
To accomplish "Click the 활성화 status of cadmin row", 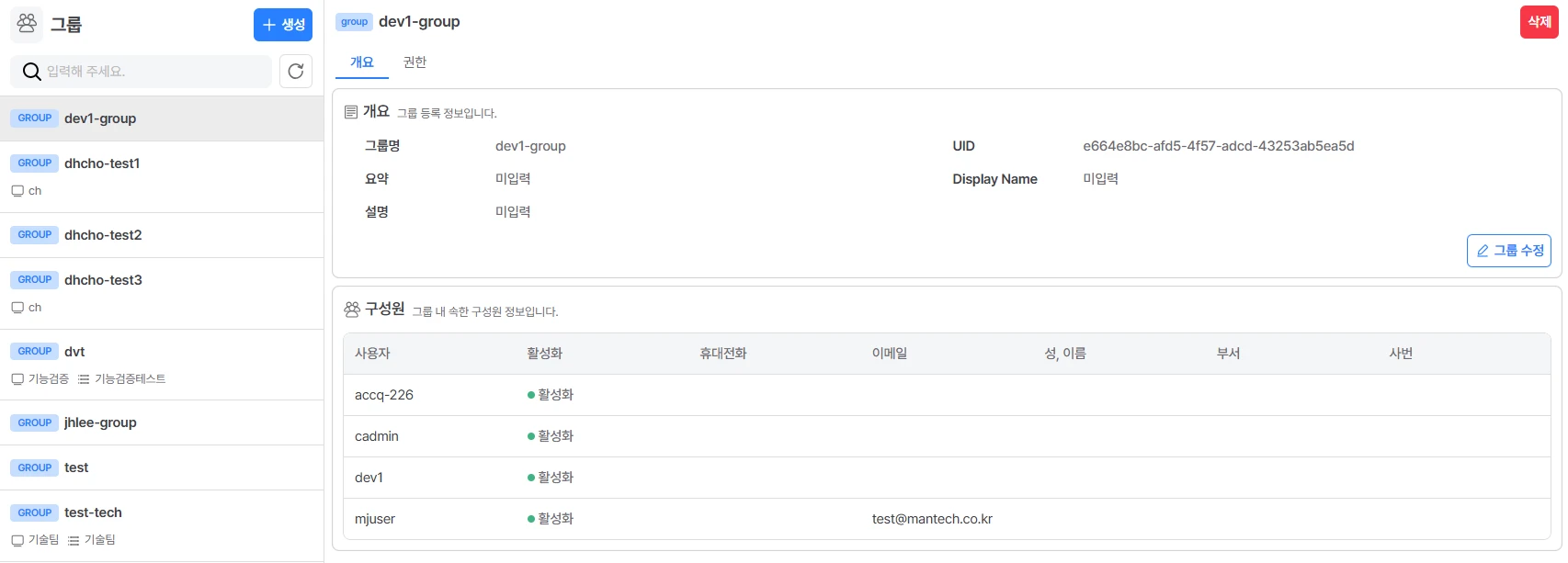I will (x=551, y=436).
